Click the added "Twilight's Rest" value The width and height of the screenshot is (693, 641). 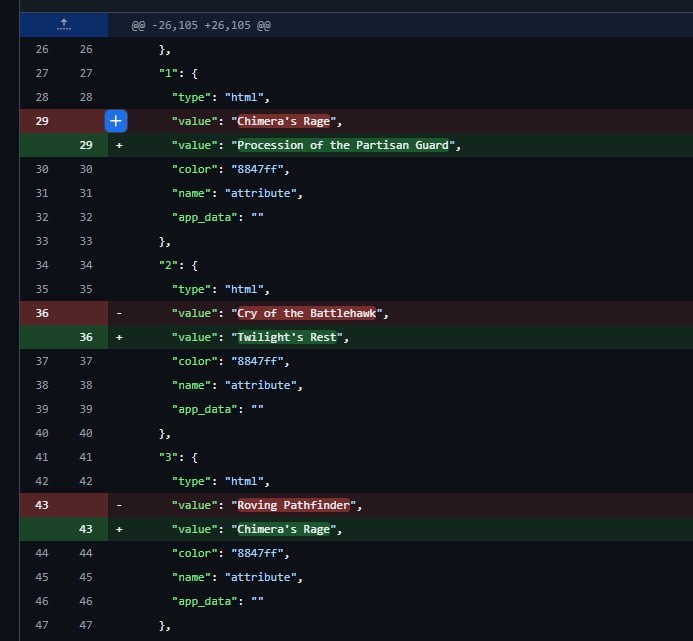pos(290,337)
